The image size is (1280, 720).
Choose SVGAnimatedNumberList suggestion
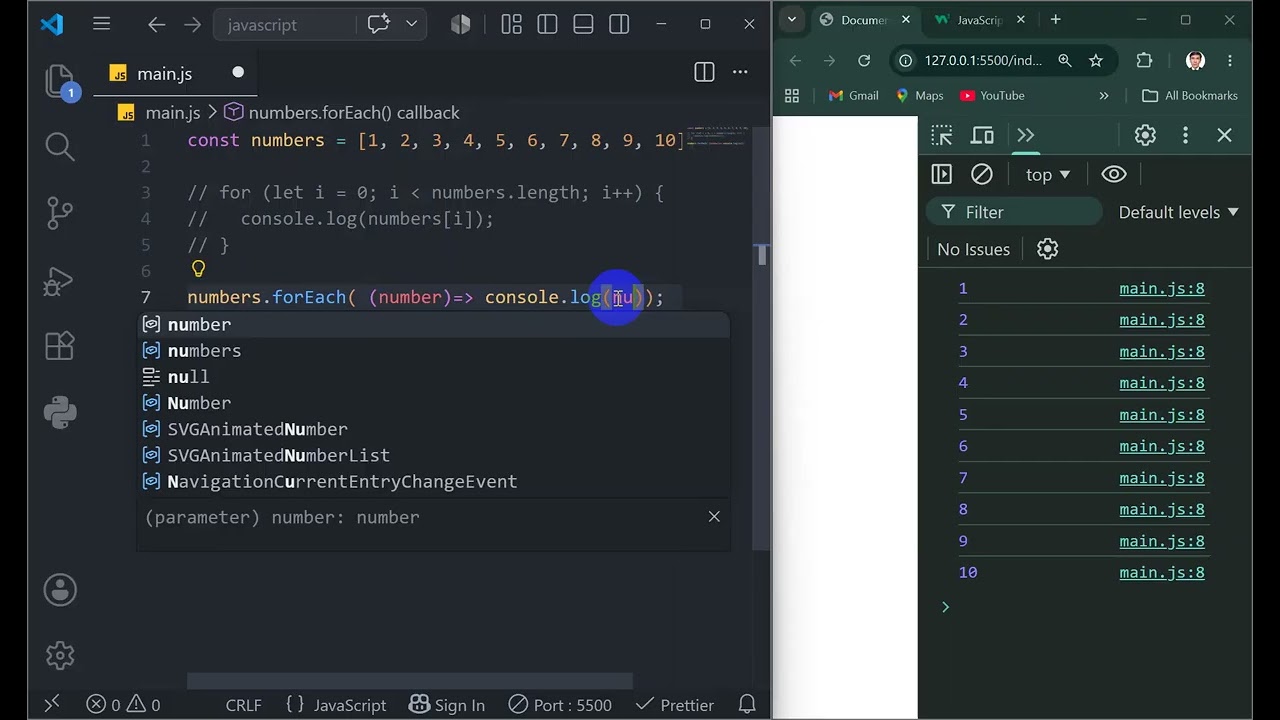click(x=433, y=454)
